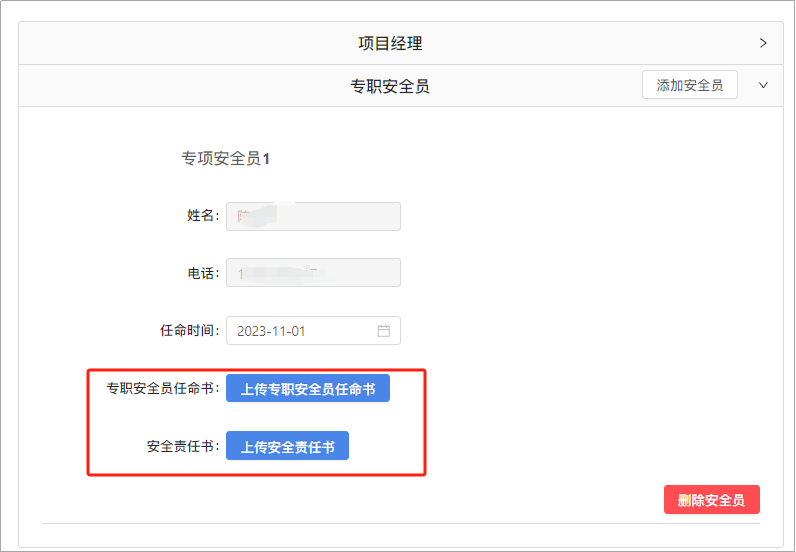
Task: Click the 任命时间 field label
Action: (189, 330)
